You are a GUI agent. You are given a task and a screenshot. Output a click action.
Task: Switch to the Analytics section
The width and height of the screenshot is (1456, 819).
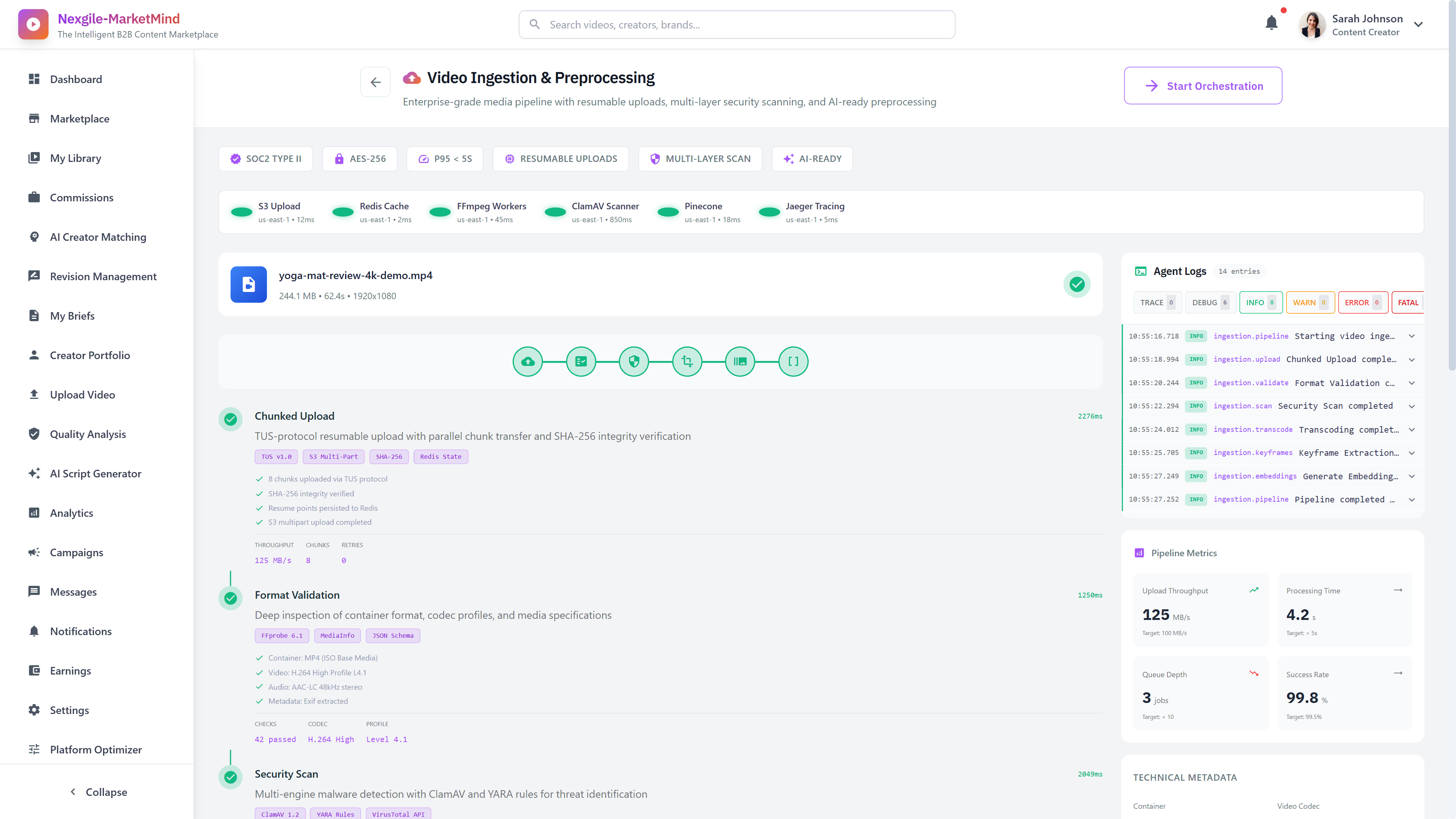(x=72, y=513)
